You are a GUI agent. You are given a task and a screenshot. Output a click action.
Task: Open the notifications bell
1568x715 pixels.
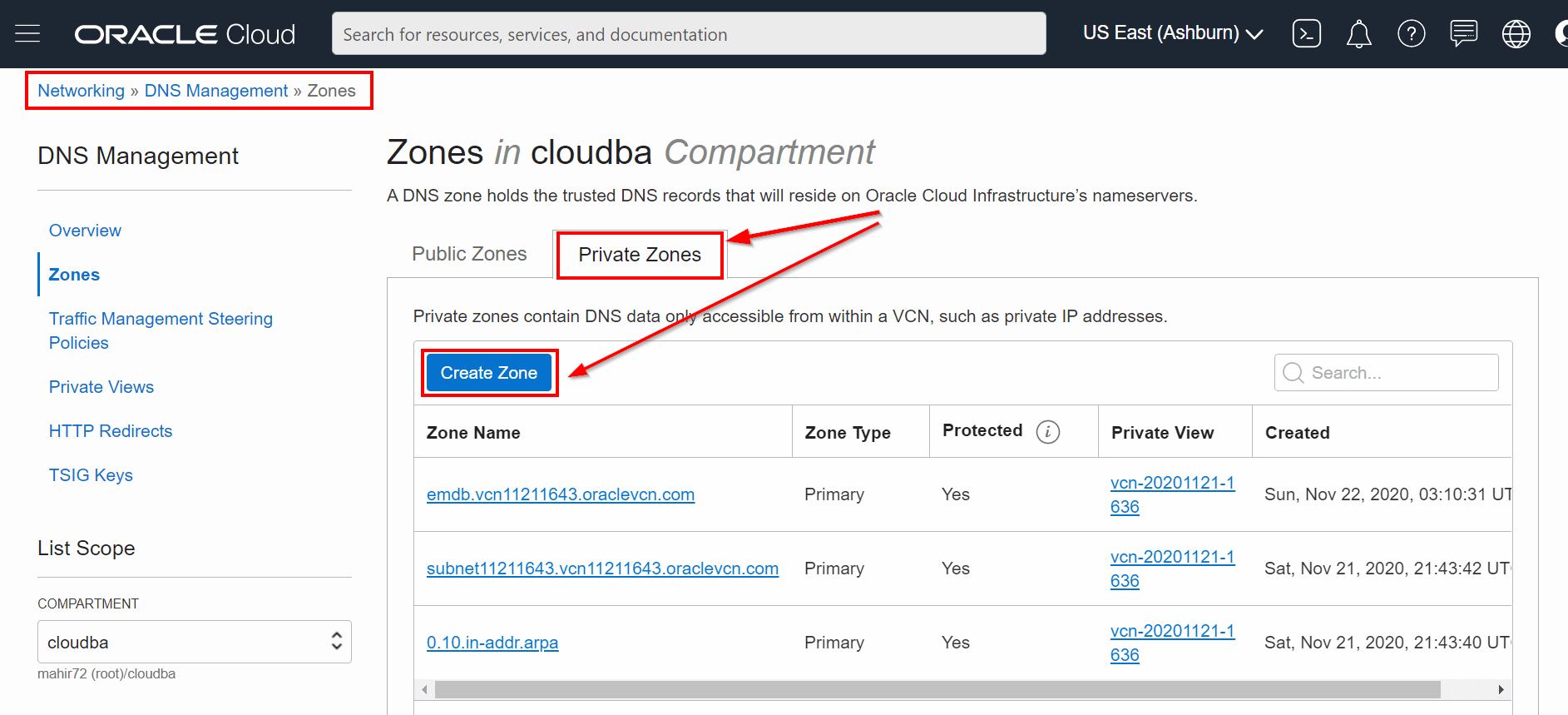(x=1358, y=34)
